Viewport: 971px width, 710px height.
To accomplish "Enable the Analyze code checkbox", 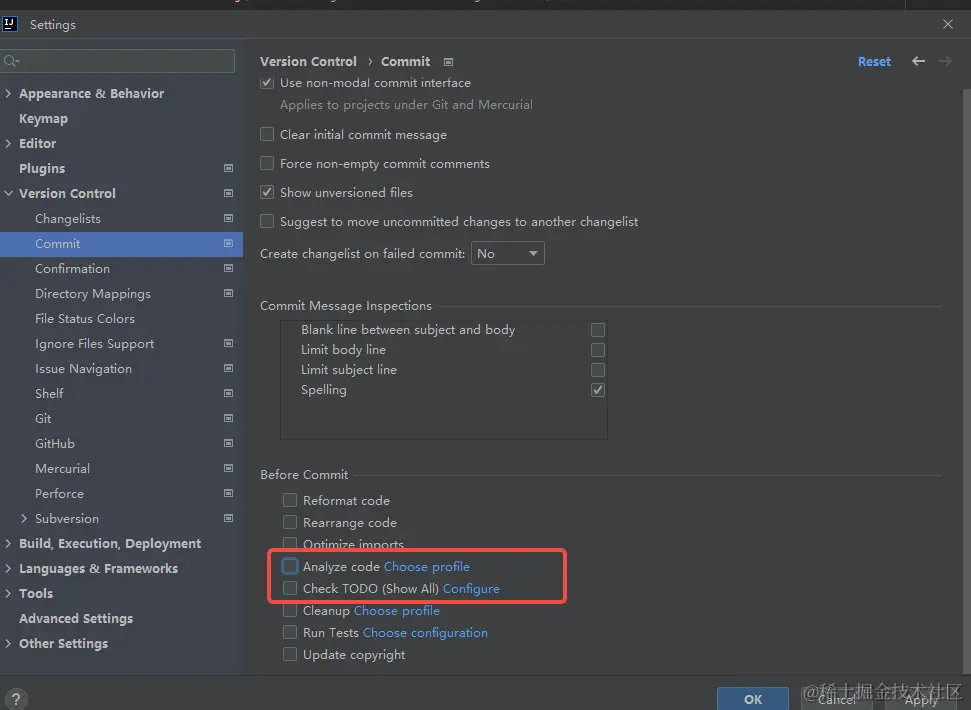I will [290, 566].
